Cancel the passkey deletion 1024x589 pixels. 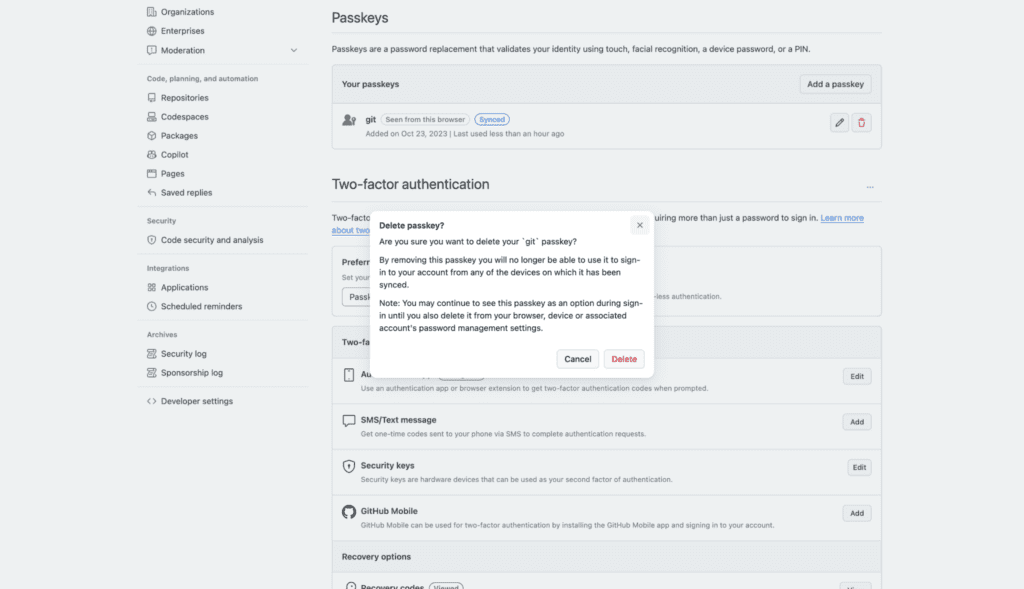click(576, 358)
